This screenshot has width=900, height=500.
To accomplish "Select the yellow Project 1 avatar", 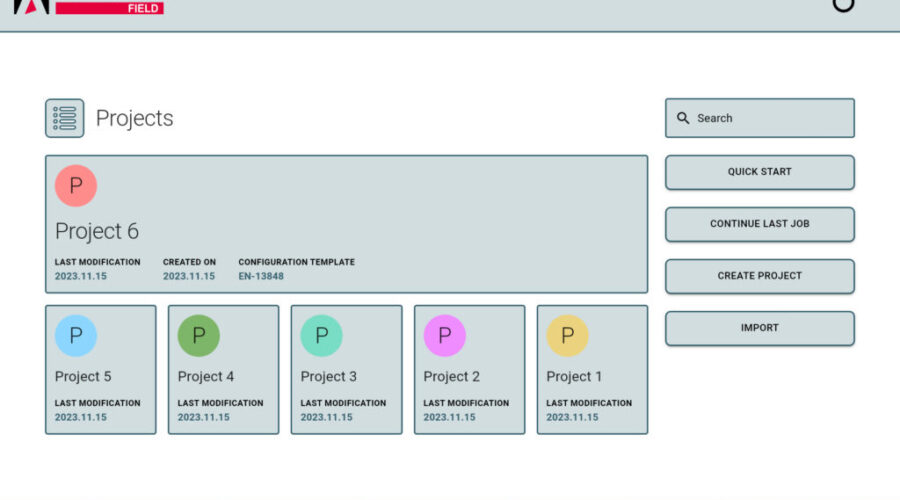I will coord(567,336).
